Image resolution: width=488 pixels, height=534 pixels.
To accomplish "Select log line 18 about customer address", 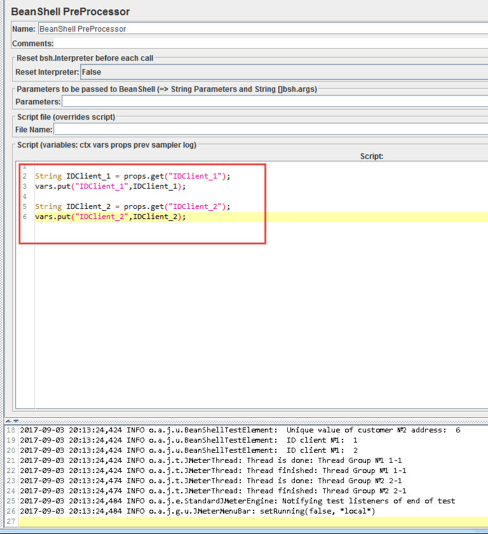I will coord(240,430).
